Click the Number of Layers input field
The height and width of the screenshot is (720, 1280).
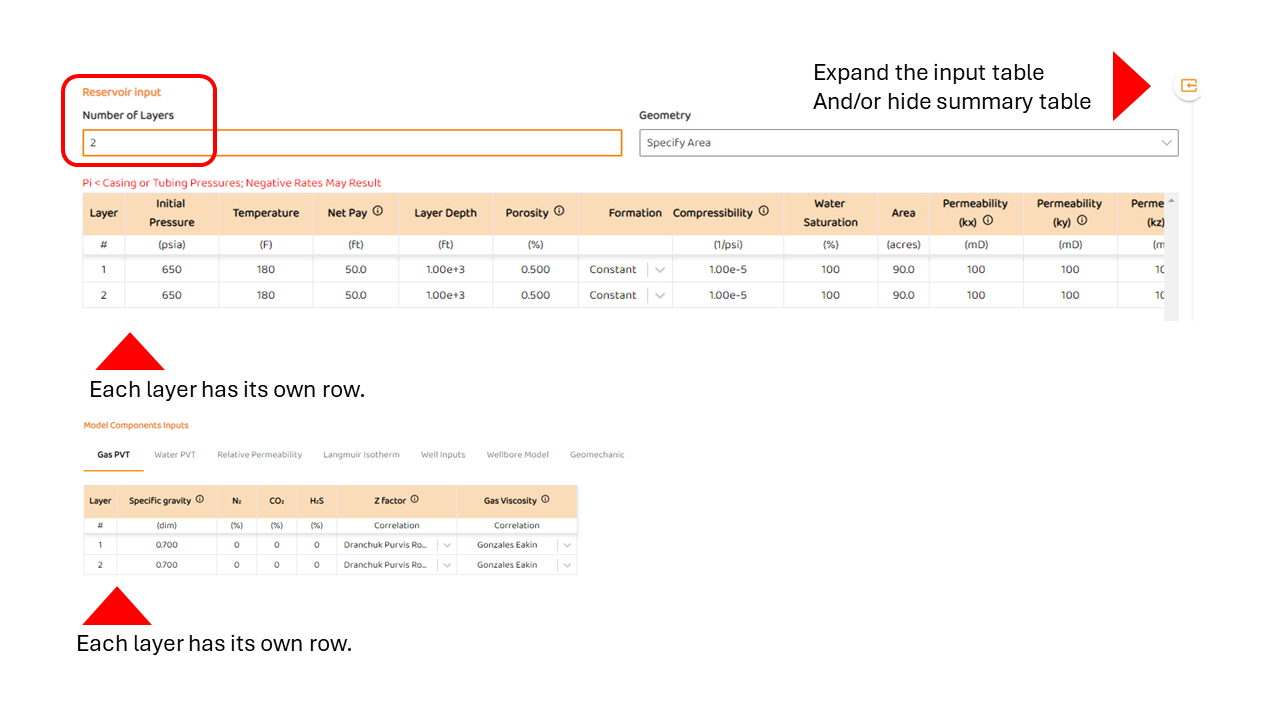[352, 143]
